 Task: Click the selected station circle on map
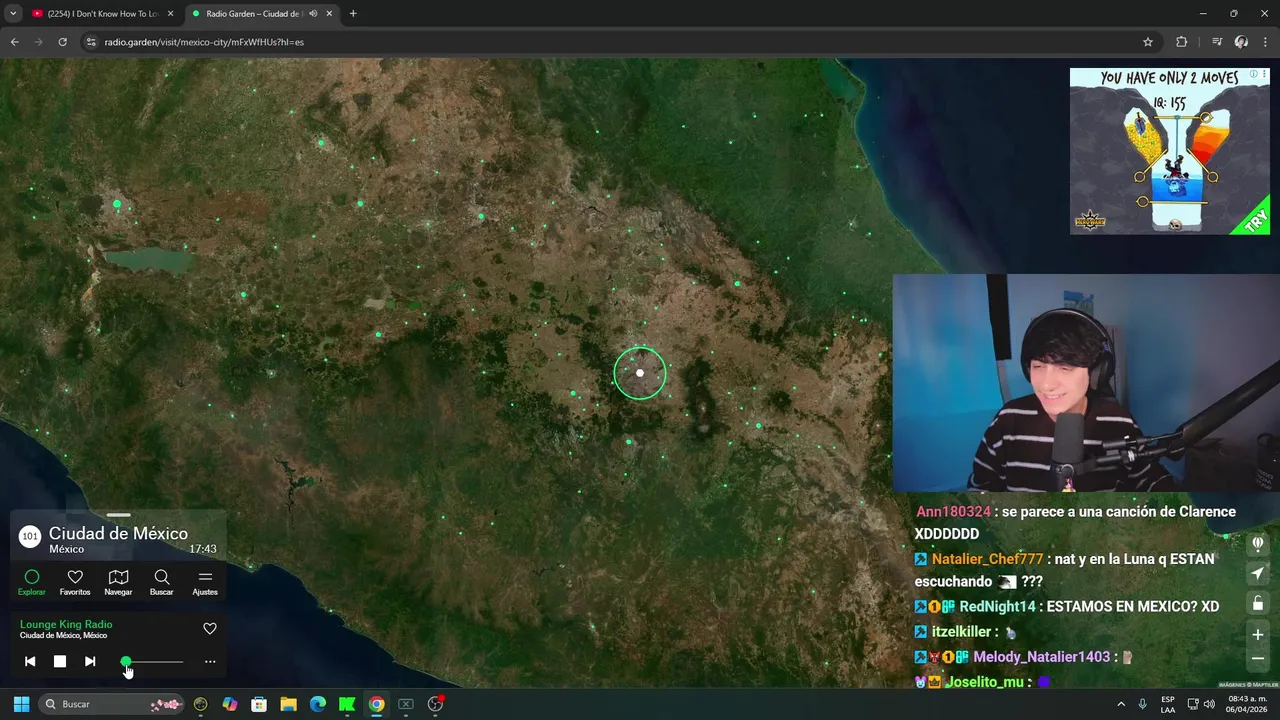tap(640, 373)
